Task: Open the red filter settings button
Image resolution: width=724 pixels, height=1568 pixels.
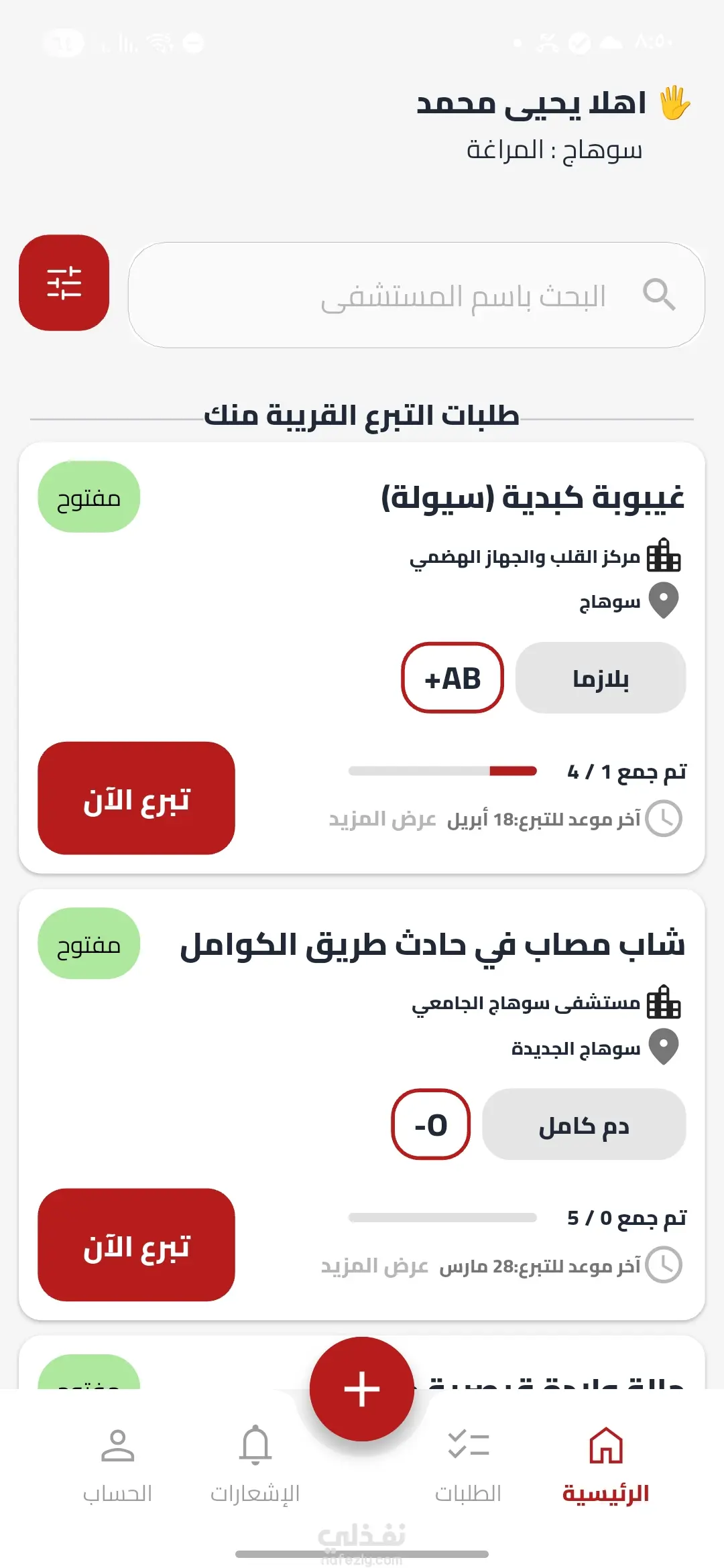Action: coord(64,282)
